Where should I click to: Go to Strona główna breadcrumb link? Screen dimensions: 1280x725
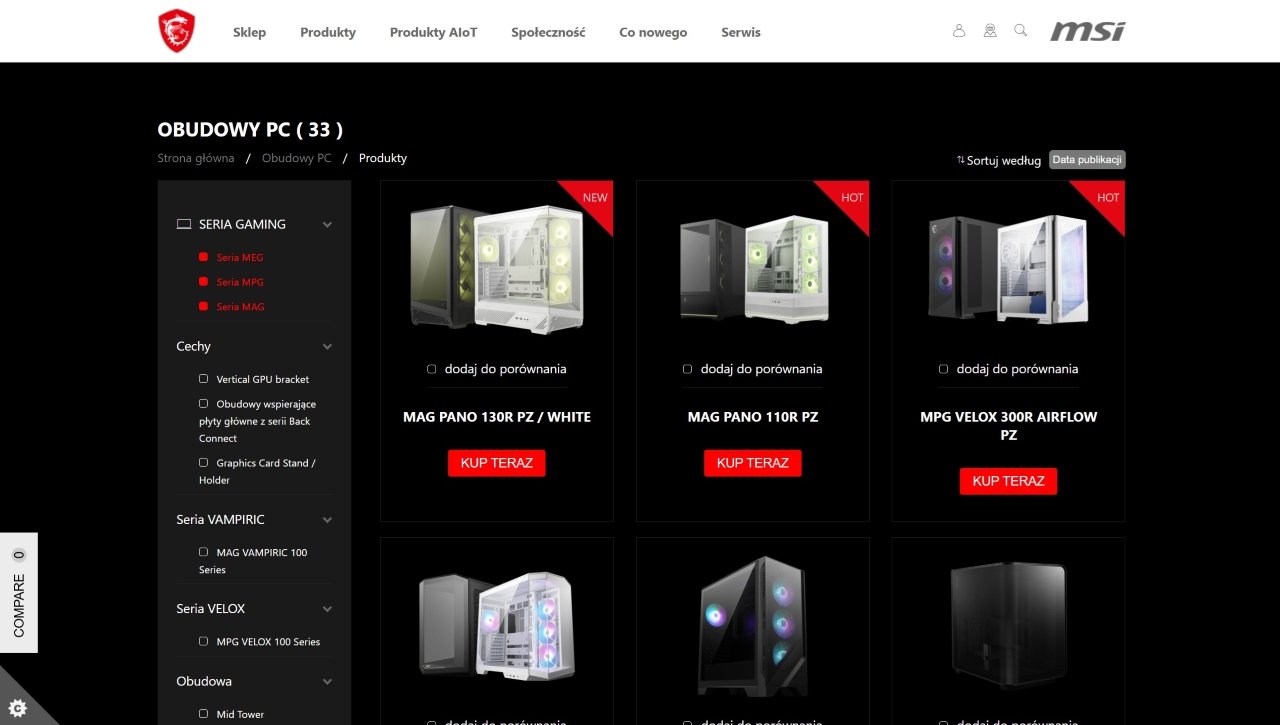coord(196,158)
